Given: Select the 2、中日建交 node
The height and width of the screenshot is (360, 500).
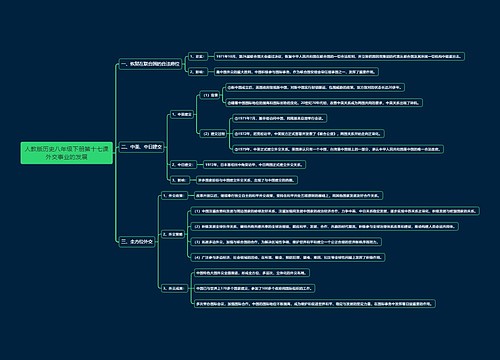Looking at the screenshot, I should (x=183, y=164).
